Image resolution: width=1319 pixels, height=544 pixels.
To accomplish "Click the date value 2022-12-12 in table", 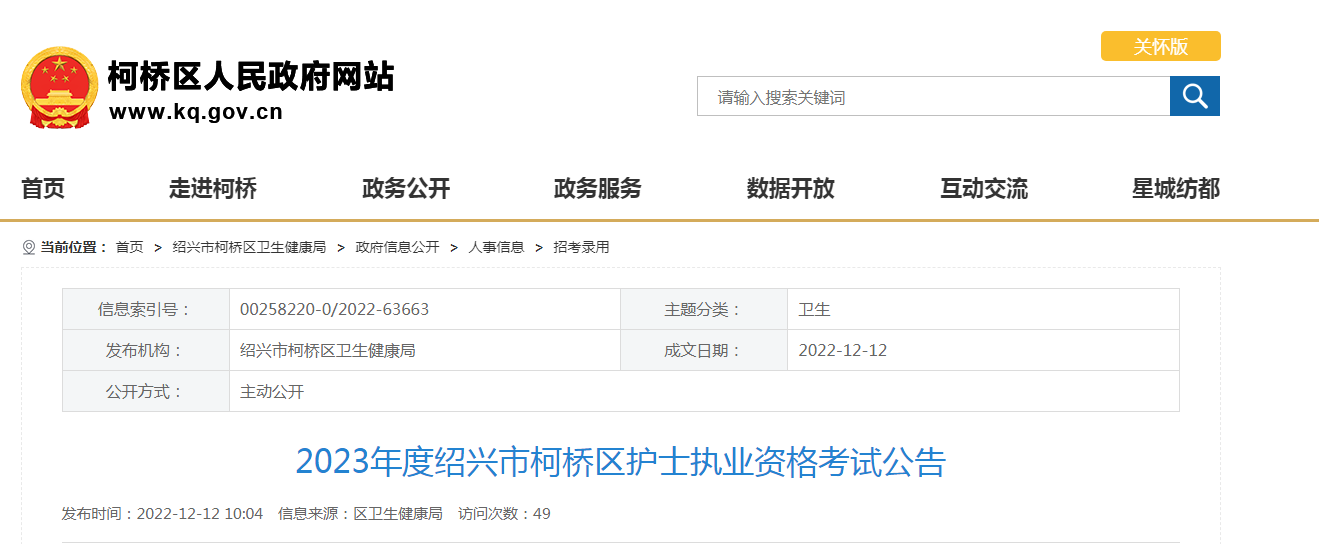I will (x=843, y=351).
